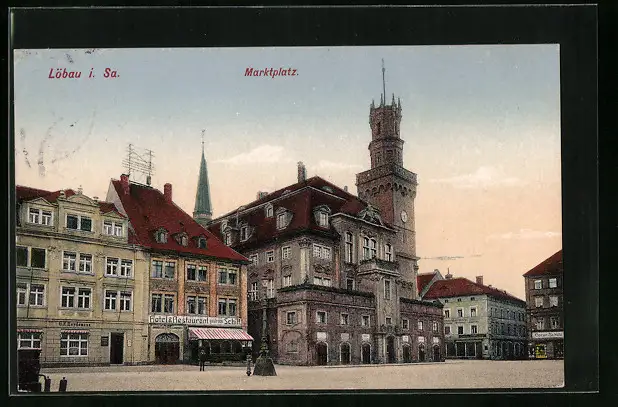Select the chimney on the town hall roof

pyautogui.click(x=300, y=172)
